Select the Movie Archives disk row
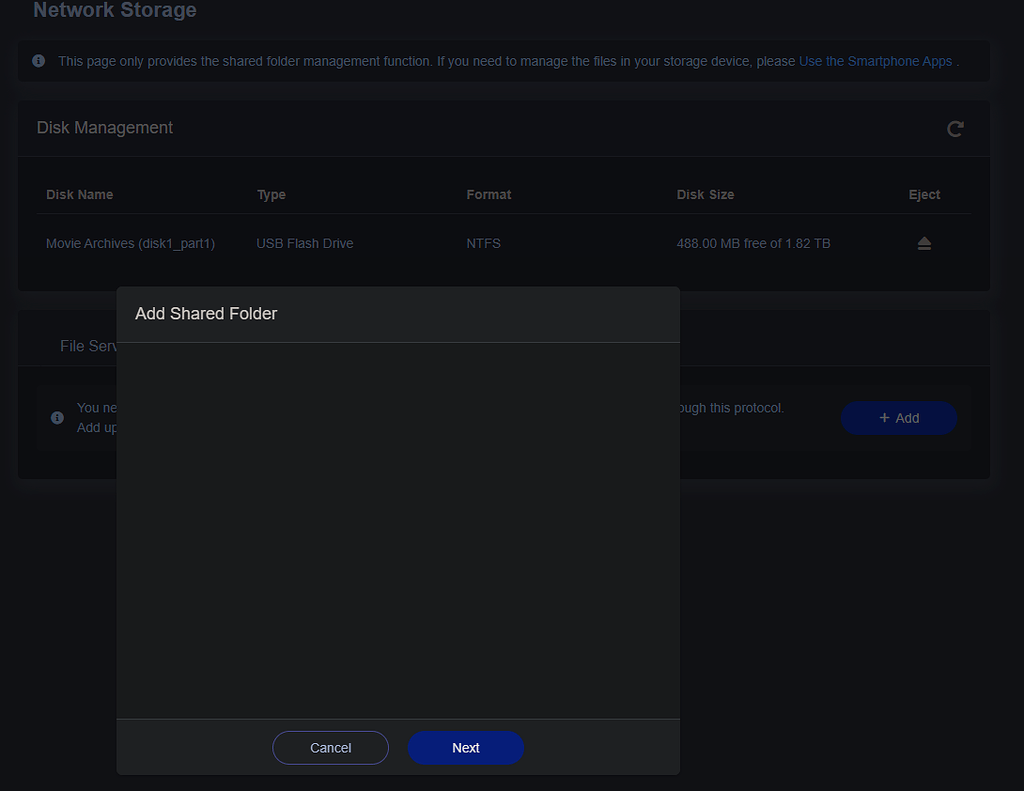Viewport: 1024px width, 791px height. [130, 243]
